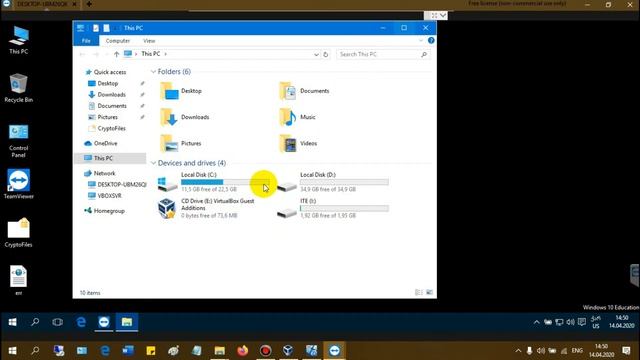Open the address bar history dropdown
This screenshot has height=360, width=640.
point(316,54)
